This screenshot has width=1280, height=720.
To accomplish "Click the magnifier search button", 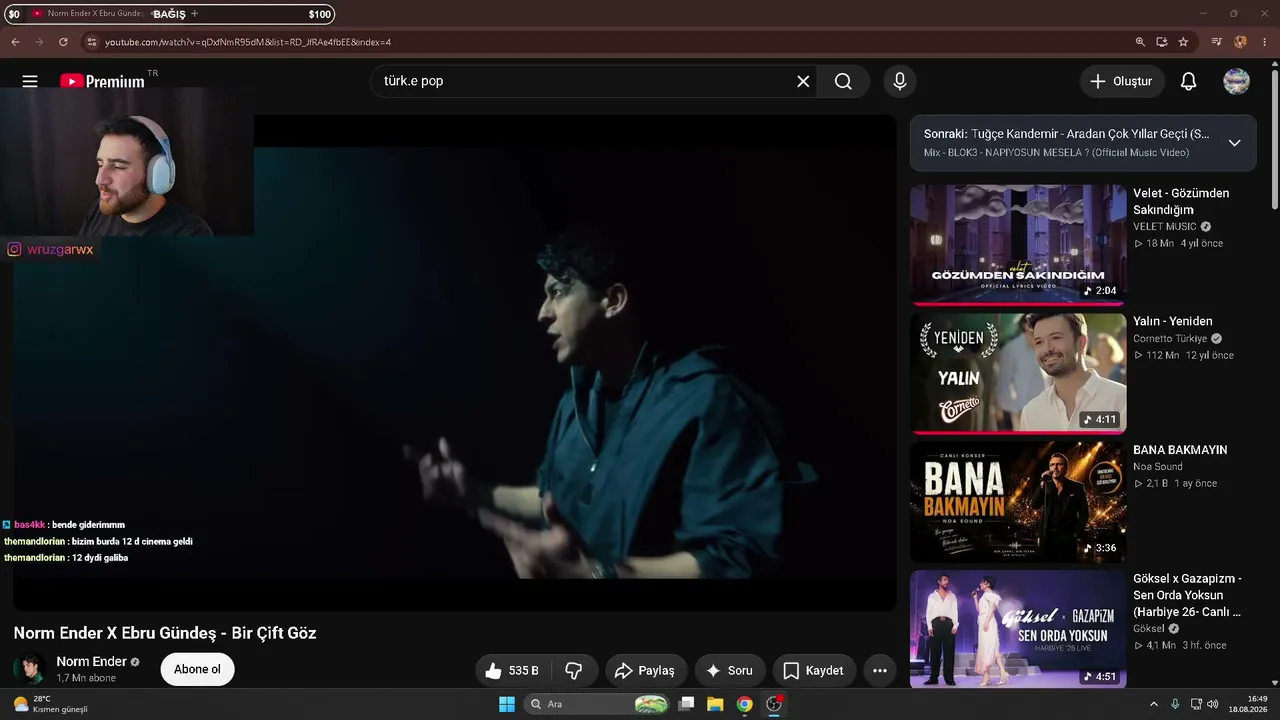I will click(844, 81).
